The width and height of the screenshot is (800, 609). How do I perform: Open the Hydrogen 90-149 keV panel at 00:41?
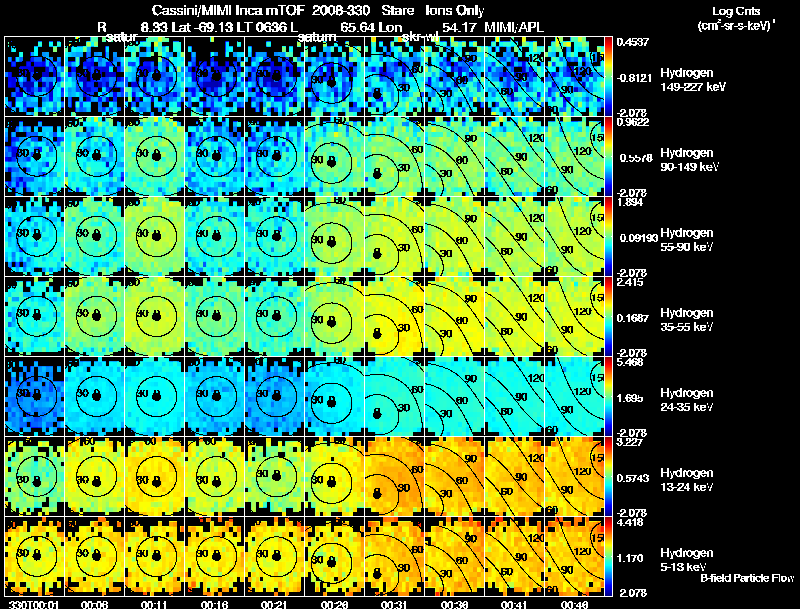pos(515,157)
